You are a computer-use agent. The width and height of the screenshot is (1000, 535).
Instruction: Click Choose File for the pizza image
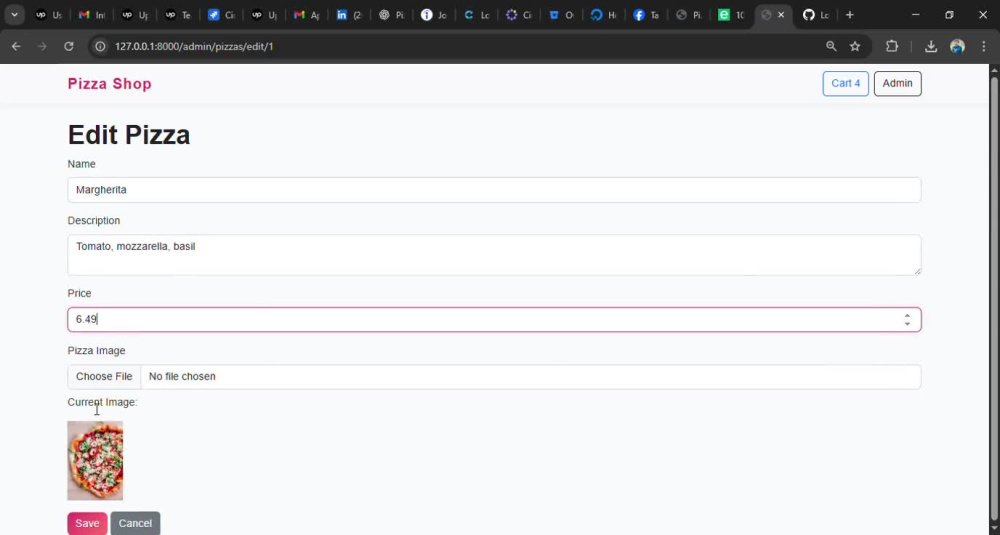click(x=104, y=376)
